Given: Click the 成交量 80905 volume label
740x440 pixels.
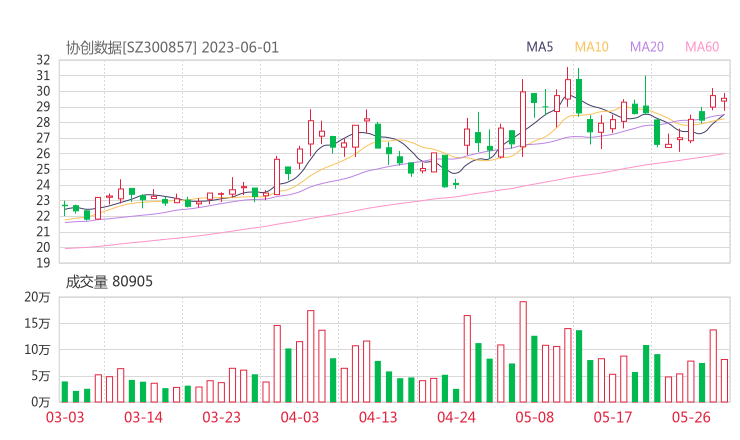Looking at the screenshot, I should [109, 282].
